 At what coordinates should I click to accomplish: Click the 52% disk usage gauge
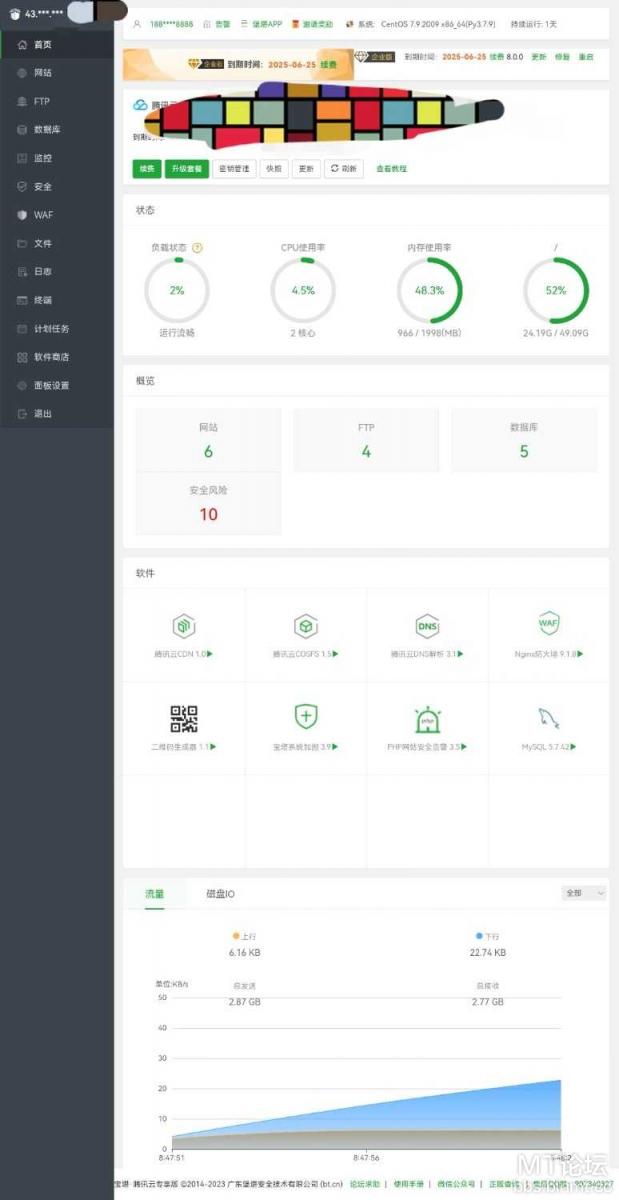pos(556,290)
